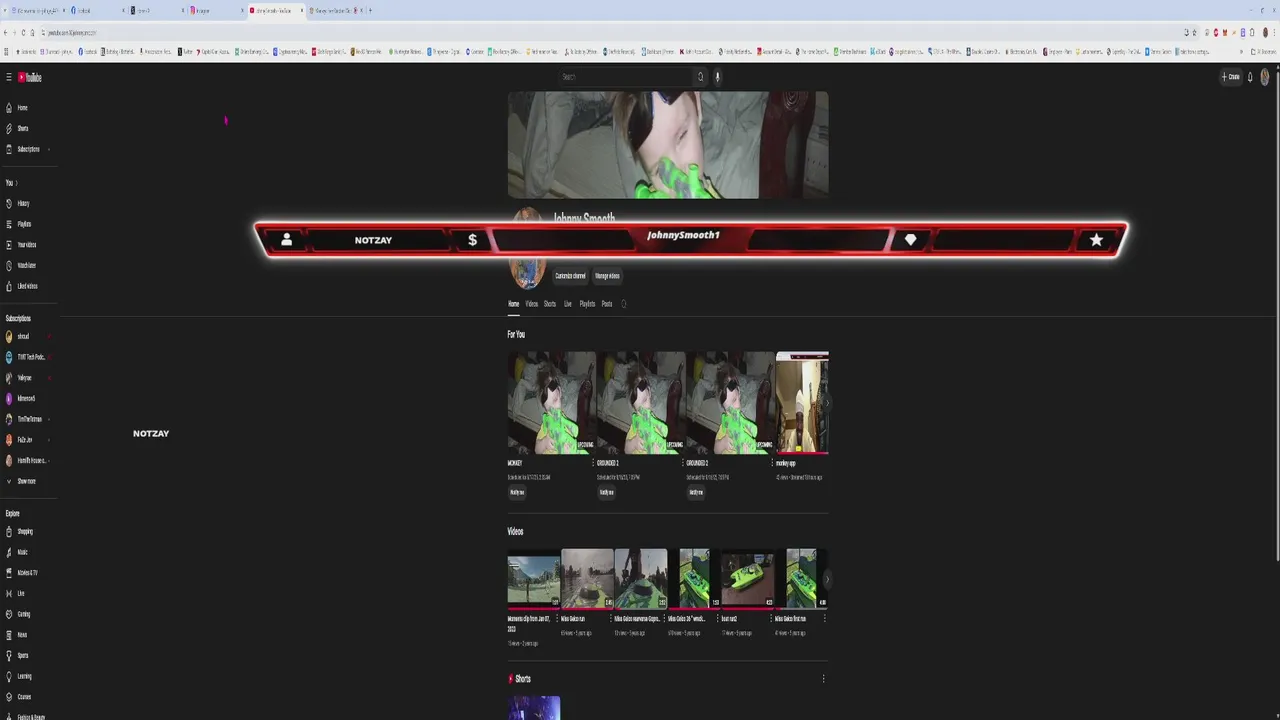
Task: Open the Subscriptions section heading
Action: click(18, 319)
